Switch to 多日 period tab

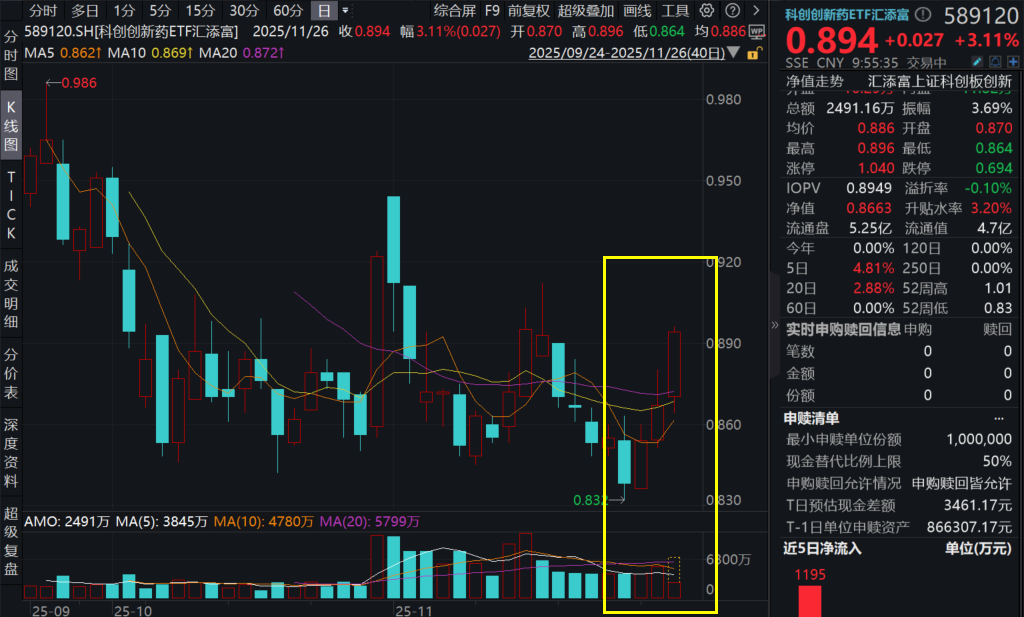(85, 10)
